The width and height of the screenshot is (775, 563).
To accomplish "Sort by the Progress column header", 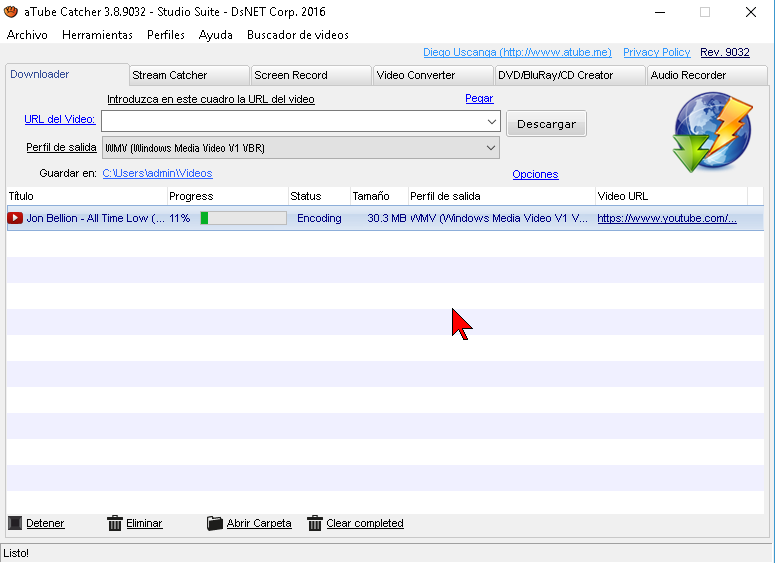I will click(228, 196).
